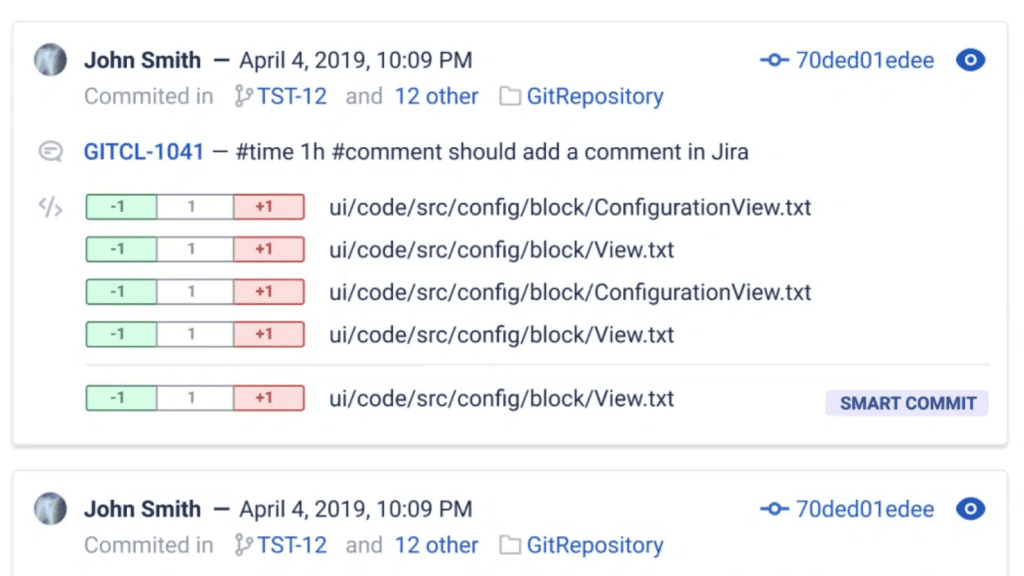Toggle the eye icon on the second commit
Viewport: 1024px width, 576px height.
(970, 509)
